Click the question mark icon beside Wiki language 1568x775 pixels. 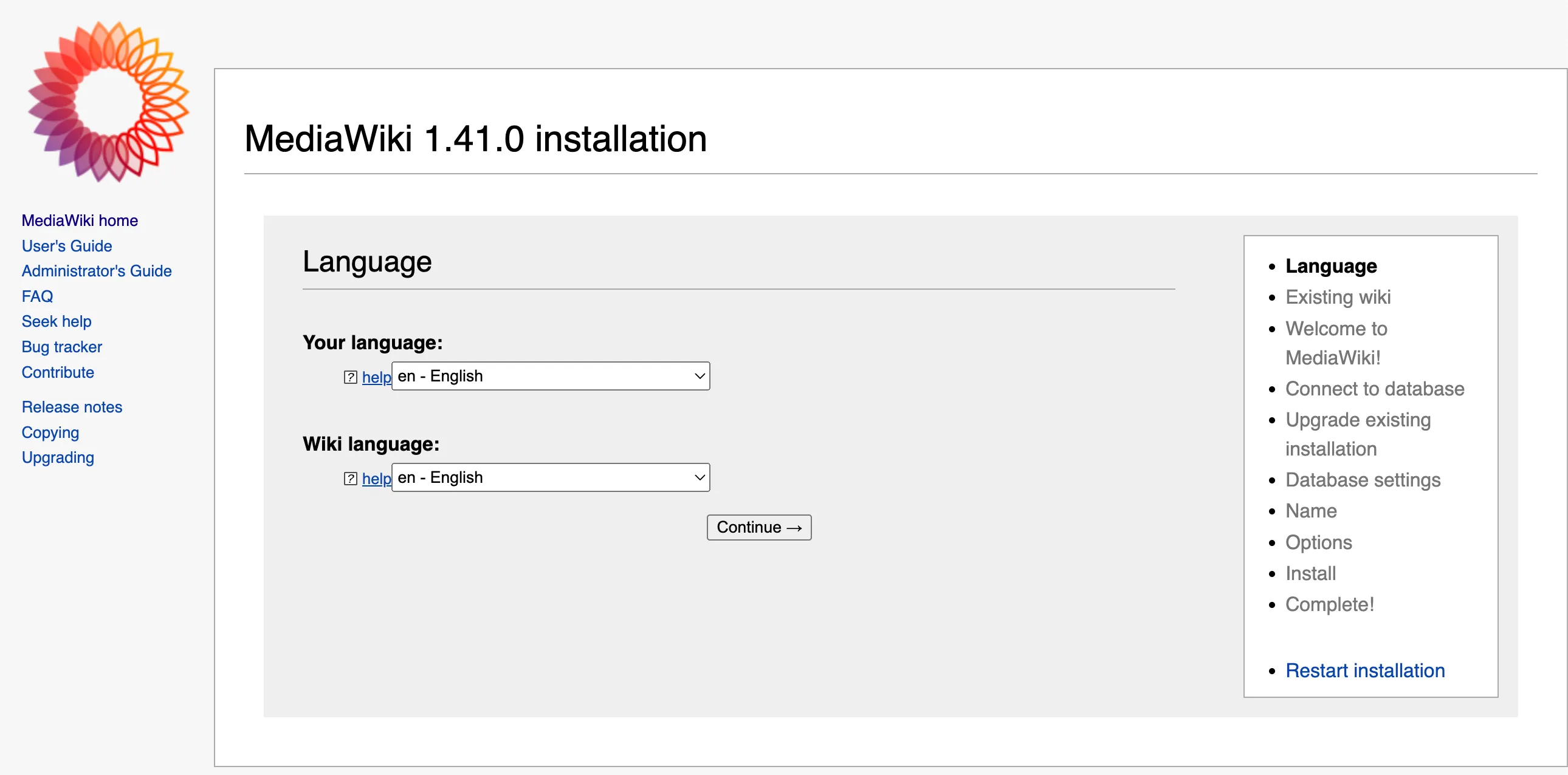pyautogui.click(x=351, y=479)
